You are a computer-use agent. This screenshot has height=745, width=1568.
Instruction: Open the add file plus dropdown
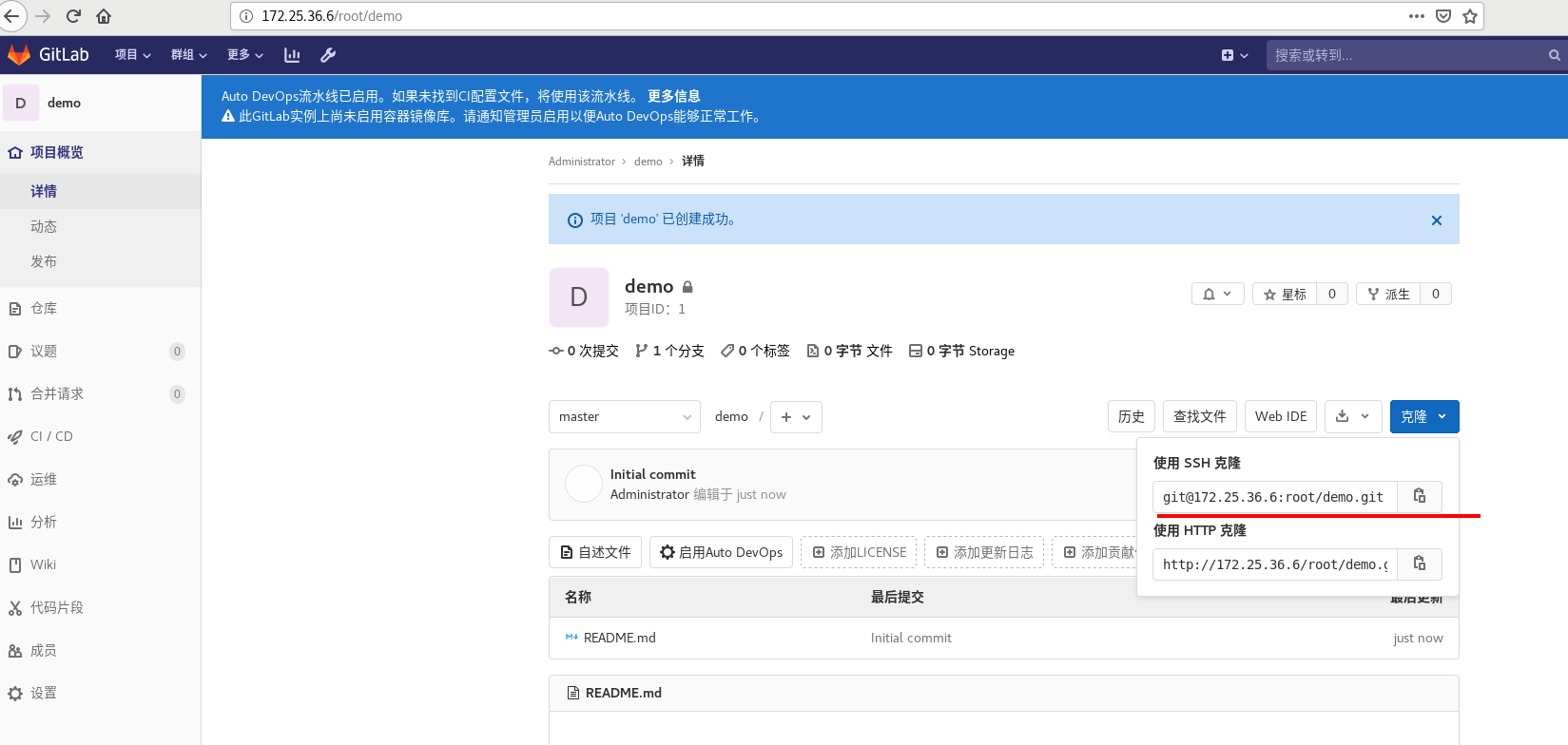click(x=796, y=416)
